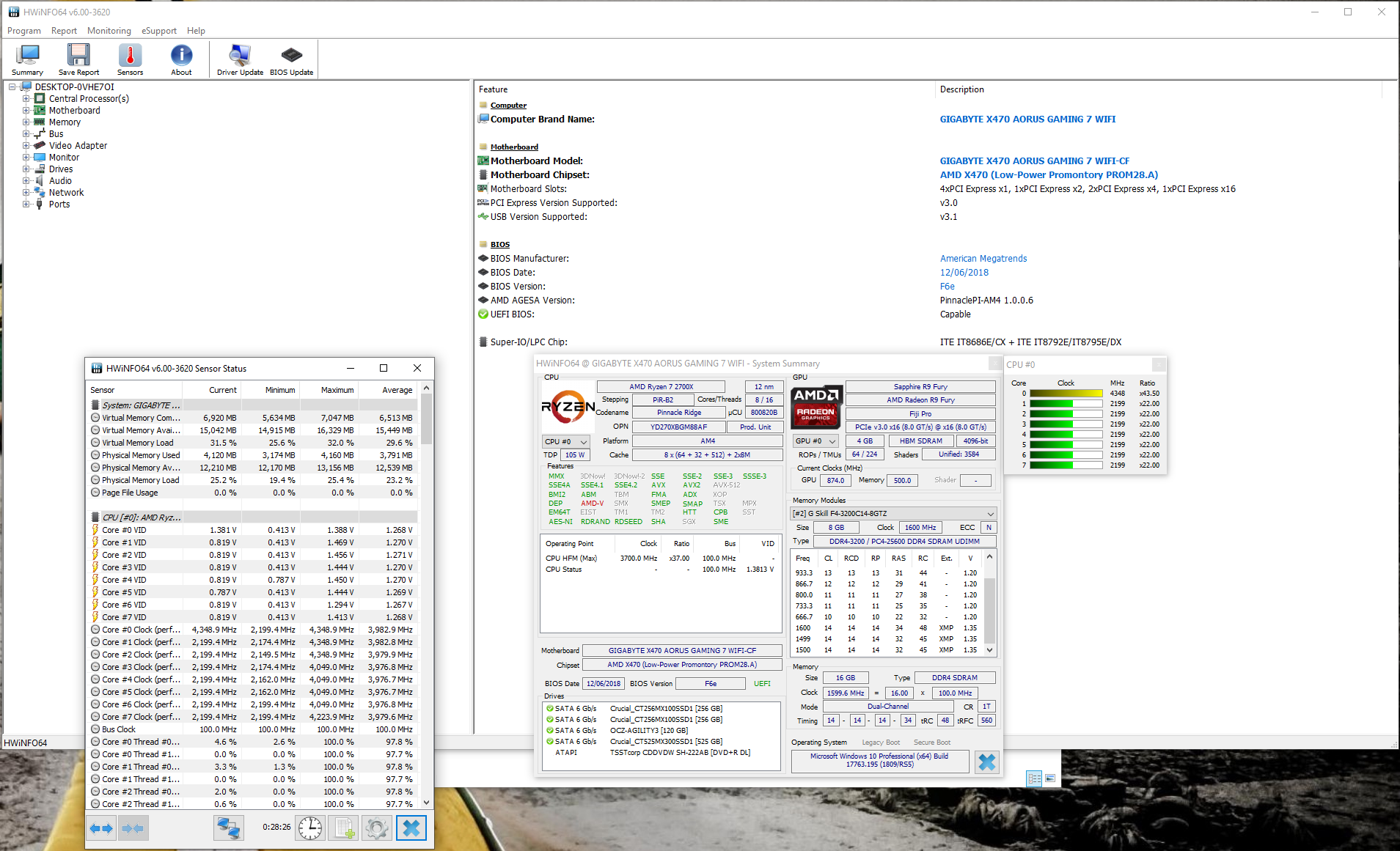Select the 'CPU [#0]: AMD Ryz...' sensor group header

pos(252,517)
